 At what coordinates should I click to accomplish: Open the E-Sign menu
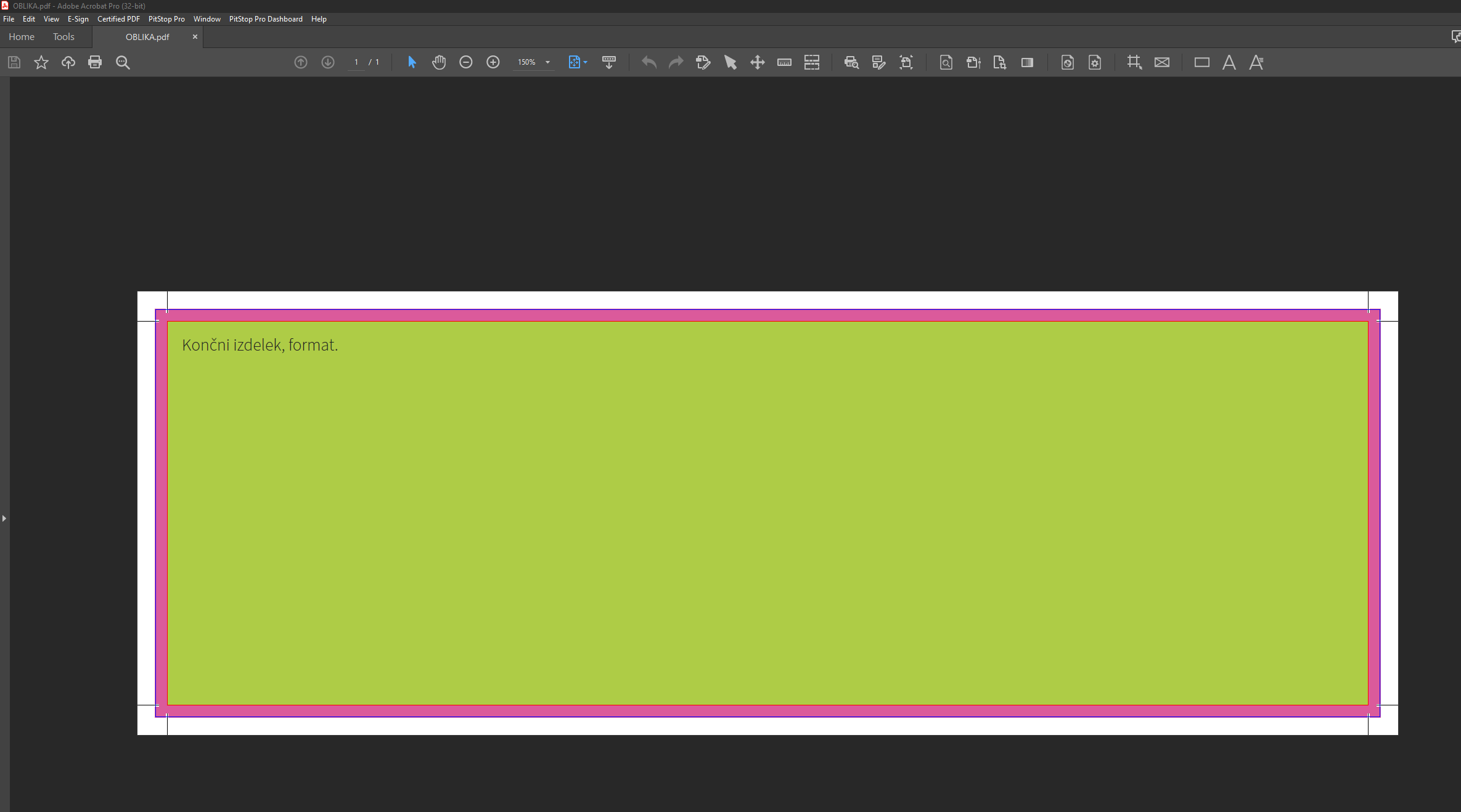78,19
